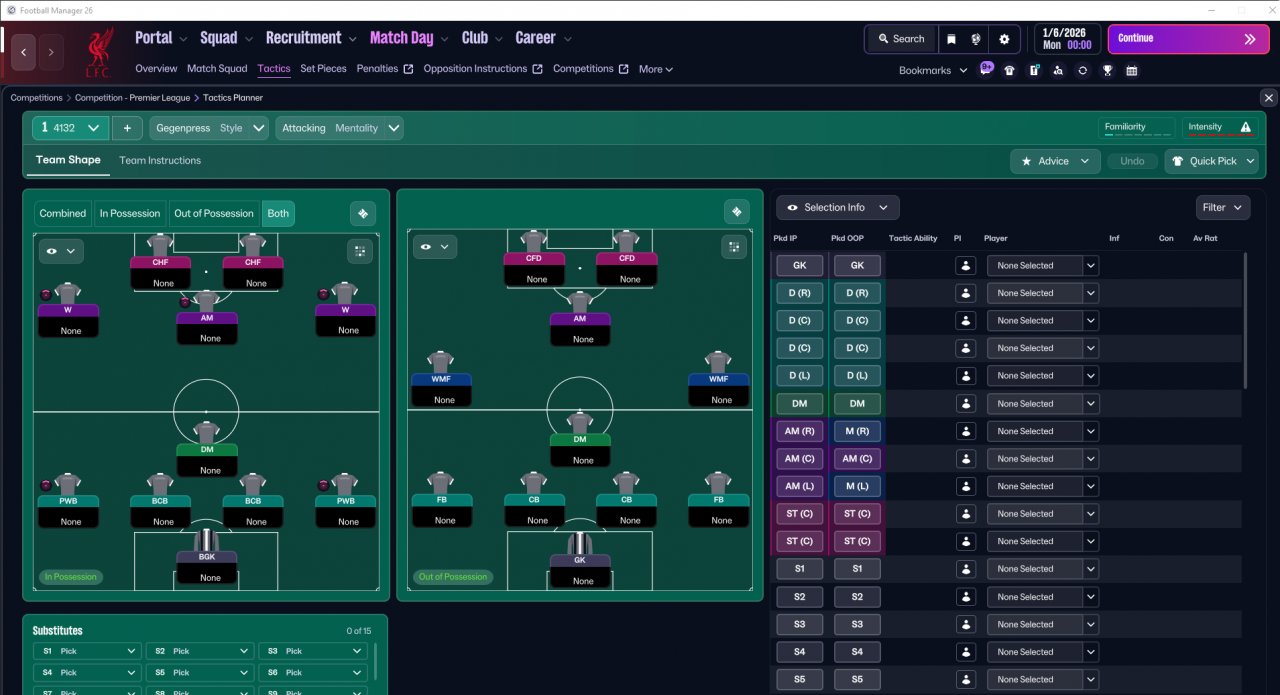Click the shirt icon in the bookmarks bar
This screenshot has height=695, width=1280.
point(1010,71)
